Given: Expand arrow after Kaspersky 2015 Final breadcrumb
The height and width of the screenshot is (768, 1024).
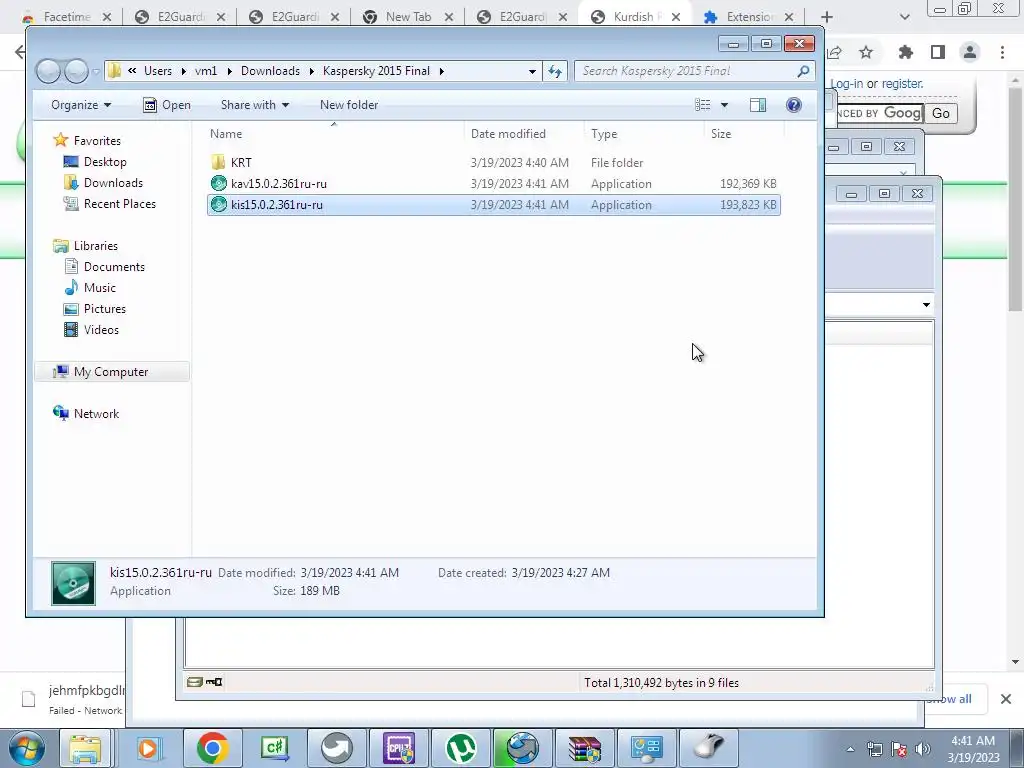Looking at the screenshot, I should click(x=442, y=71).
